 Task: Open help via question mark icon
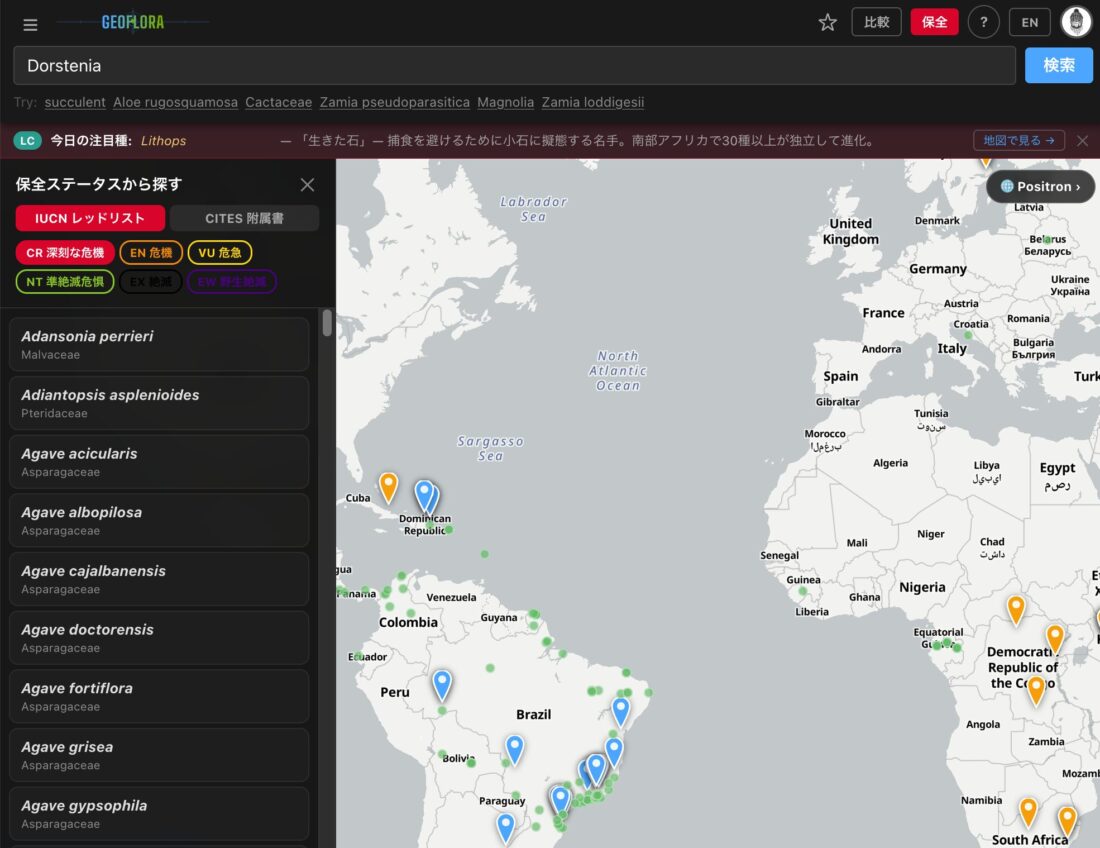coord(983,22)
